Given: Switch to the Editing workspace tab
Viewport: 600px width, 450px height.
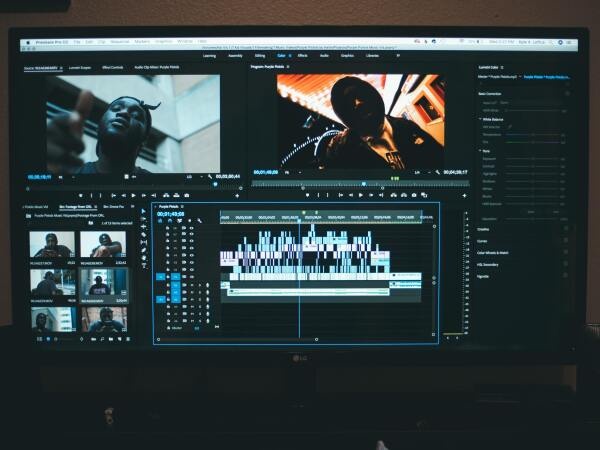Looking at the screenshot, I should coord(259,56).
